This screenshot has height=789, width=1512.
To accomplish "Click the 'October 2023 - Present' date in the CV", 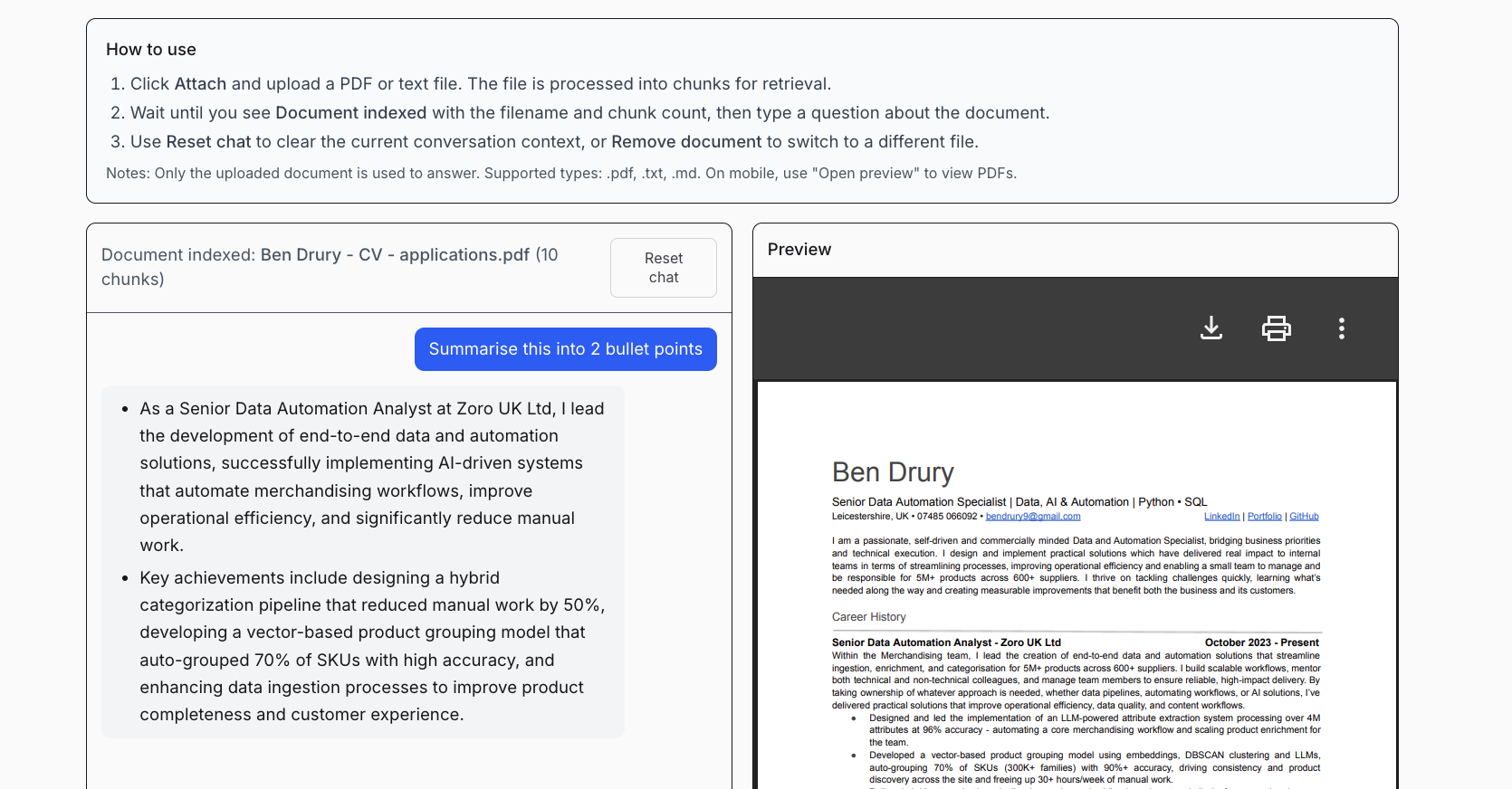I will click(1261, 642).
